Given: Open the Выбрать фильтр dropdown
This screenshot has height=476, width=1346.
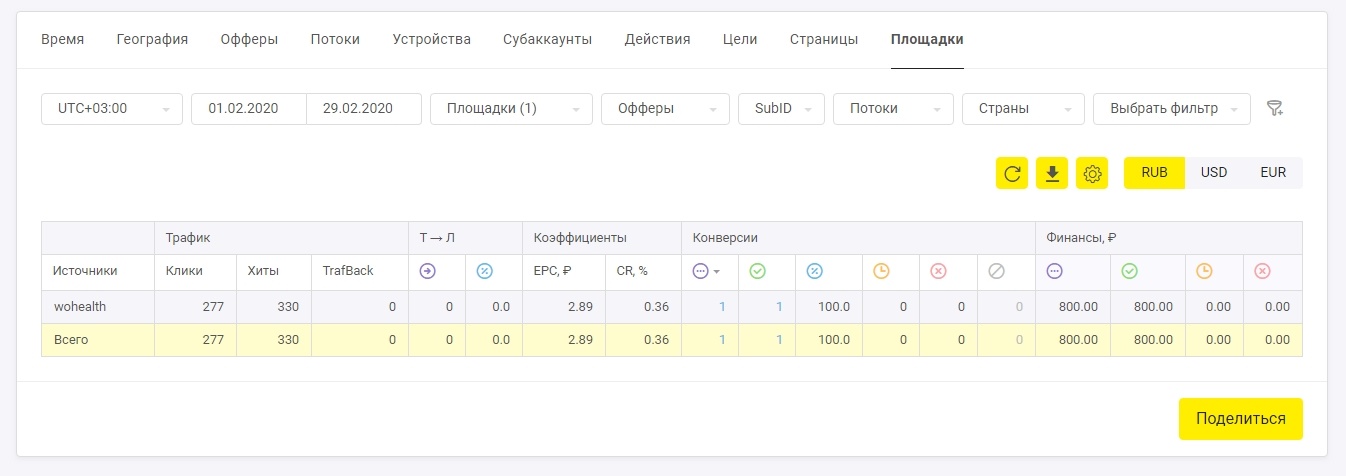Looking at the screenshot, I should point(1172,109).
